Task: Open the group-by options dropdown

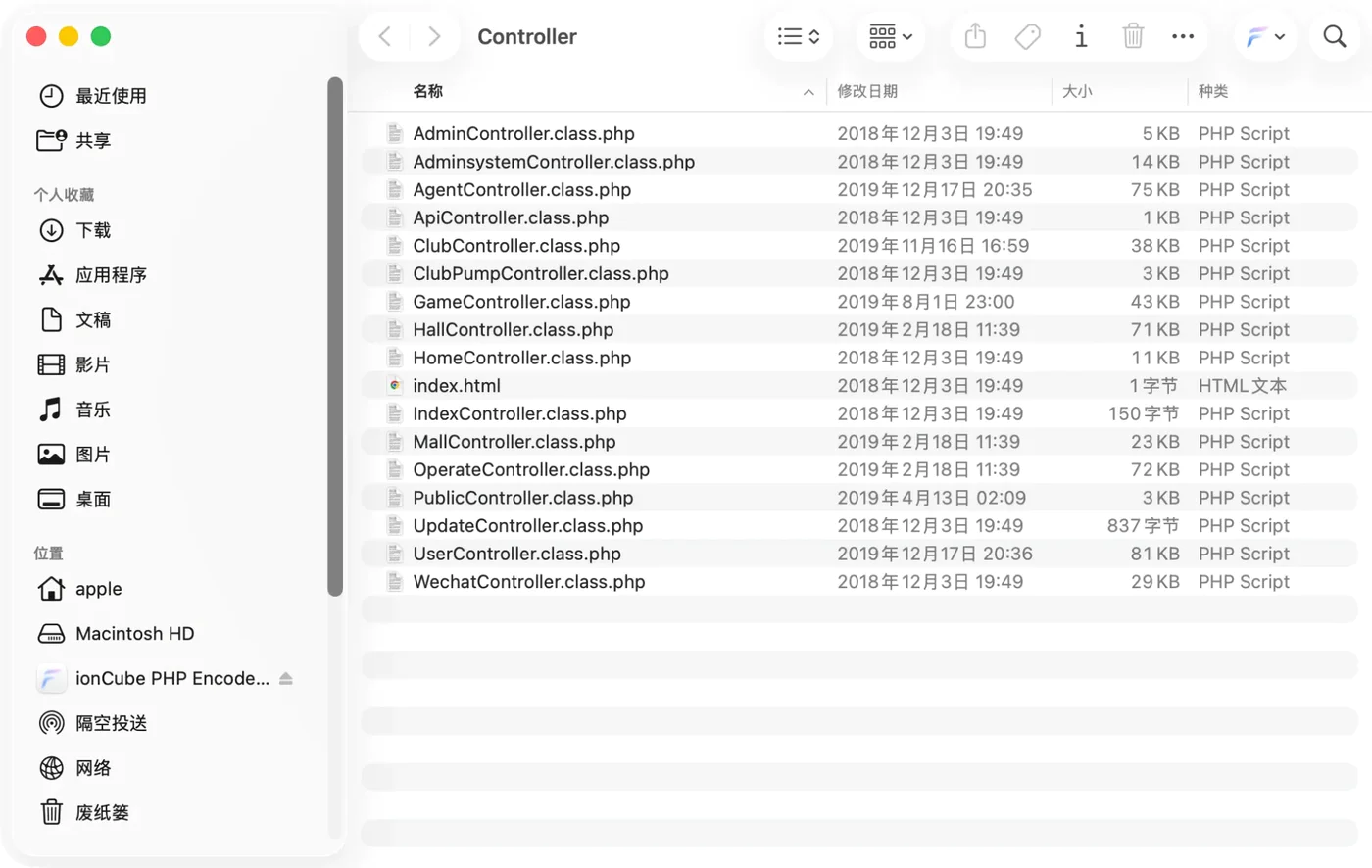Action: (x=890, y=37)
